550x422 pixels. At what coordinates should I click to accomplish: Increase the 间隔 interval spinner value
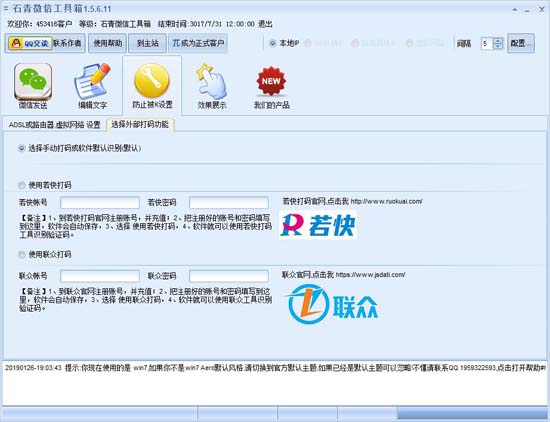pyautogui.click(x=498, y=40)
